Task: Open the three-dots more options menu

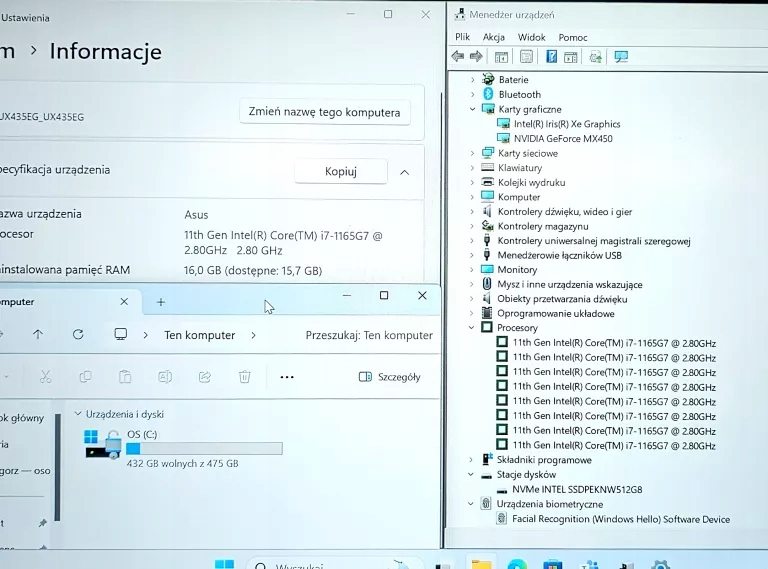Action: 287,377
